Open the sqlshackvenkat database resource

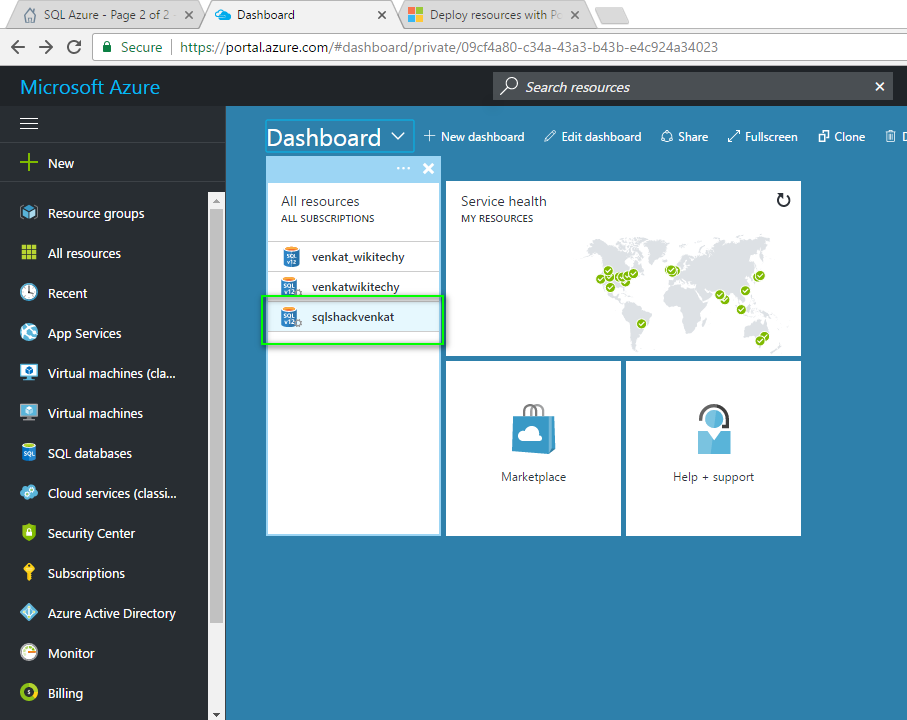point(352,317)
